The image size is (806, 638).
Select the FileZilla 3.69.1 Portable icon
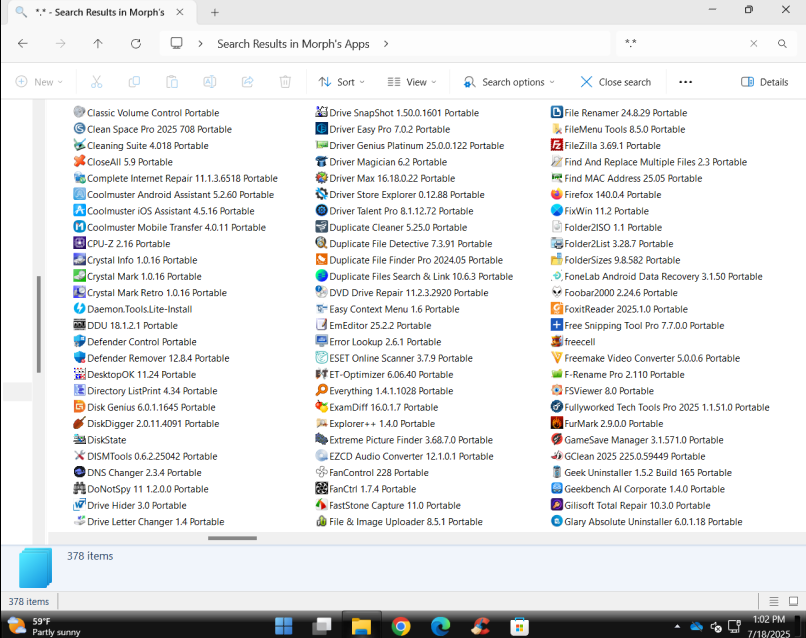tap(556, 145)
